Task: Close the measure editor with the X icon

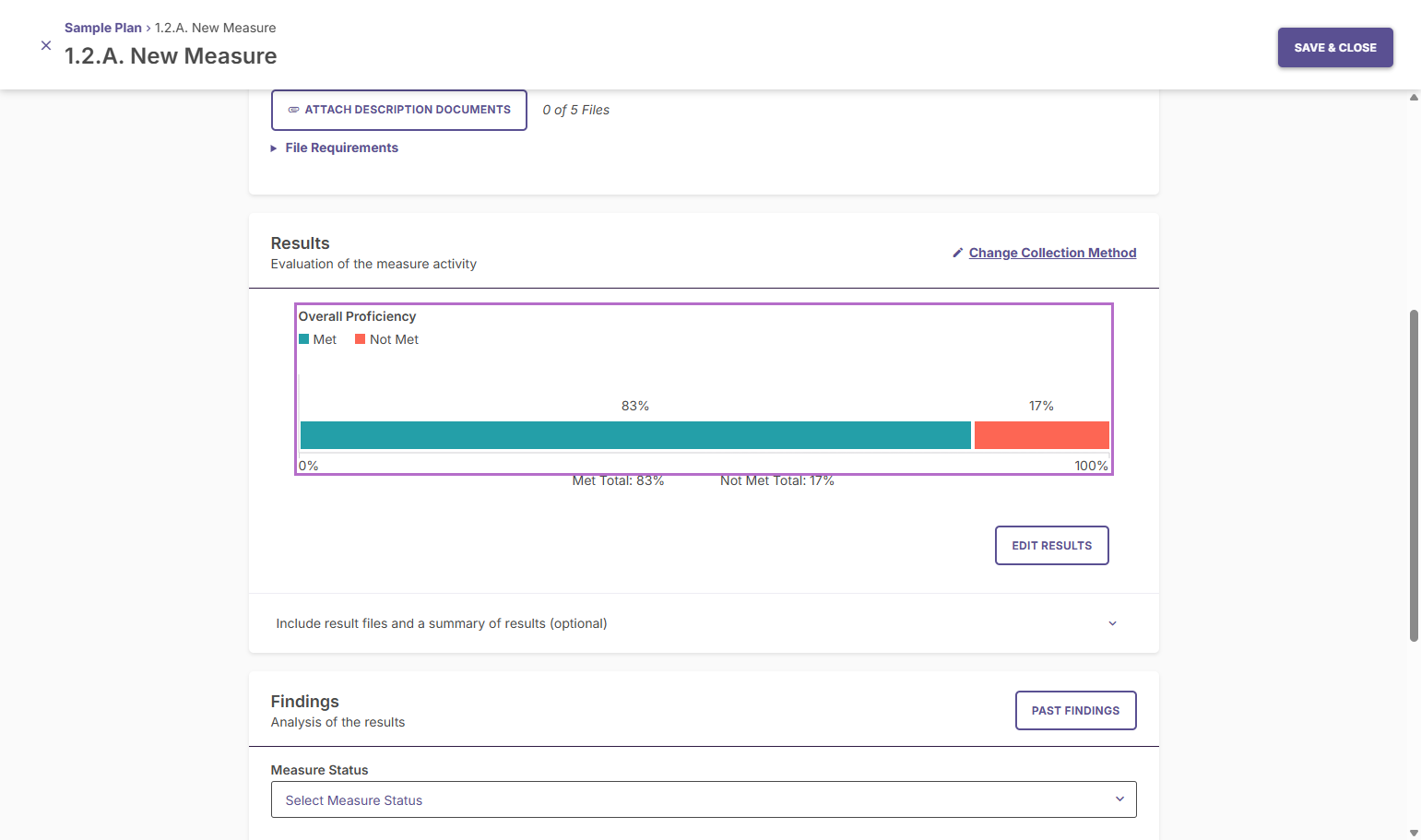Action: tap(46, 45)
